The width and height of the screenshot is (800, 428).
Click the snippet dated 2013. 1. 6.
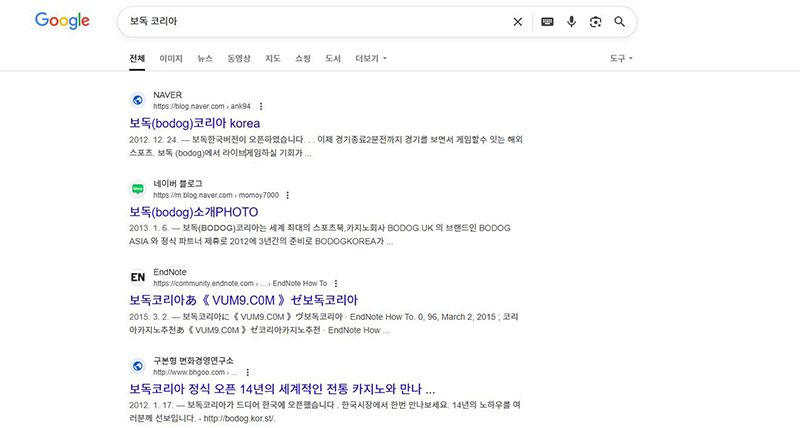tap(320, 235)
